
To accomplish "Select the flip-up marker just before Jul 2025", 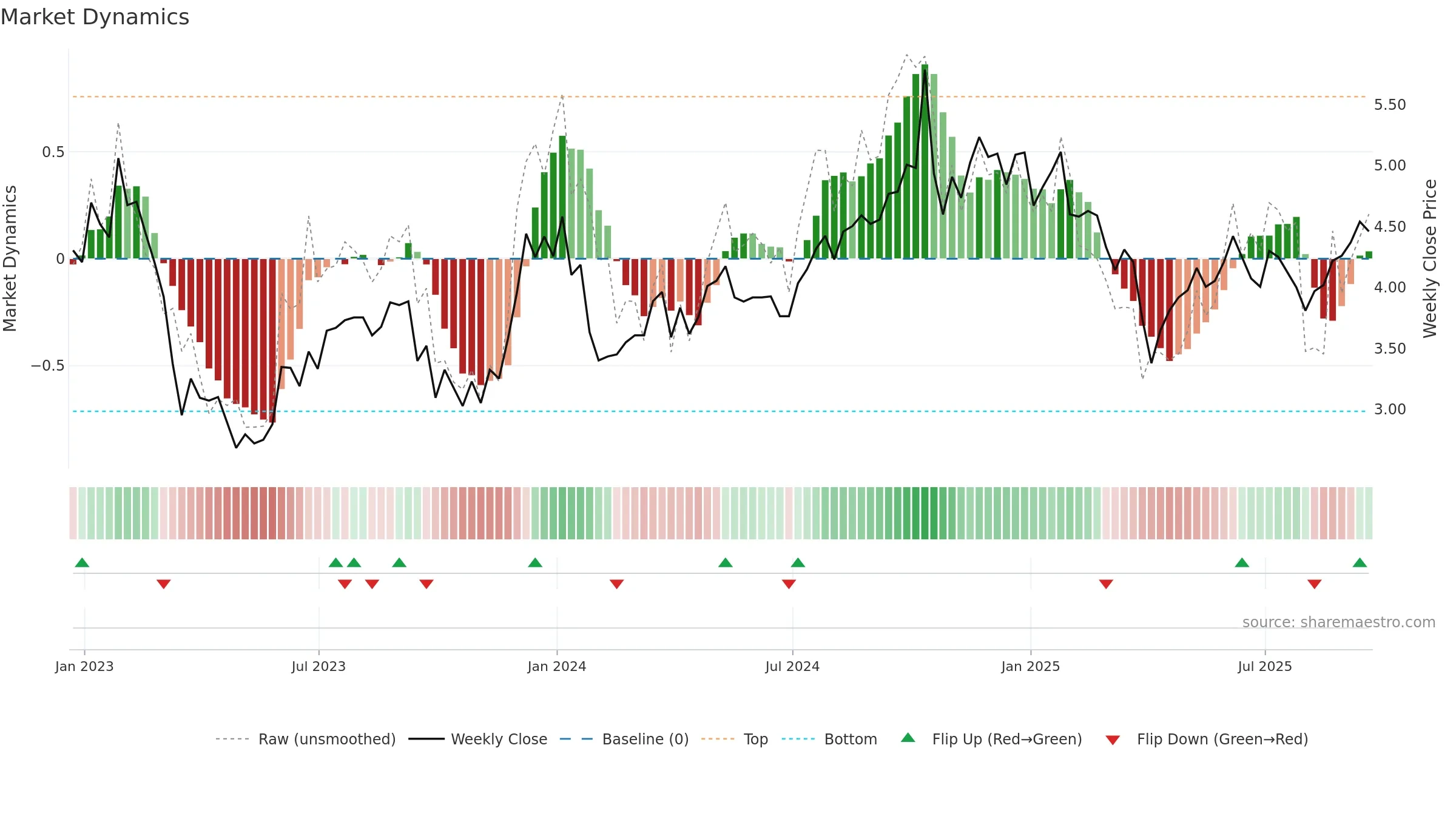I will (1242, 562).
